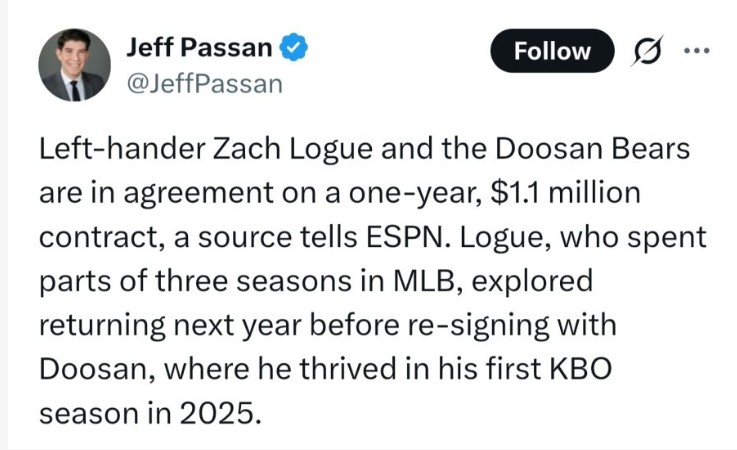Click the name "Zach Logue" in the post
Viewport: 737px width, 450px height.
[266, 150]
